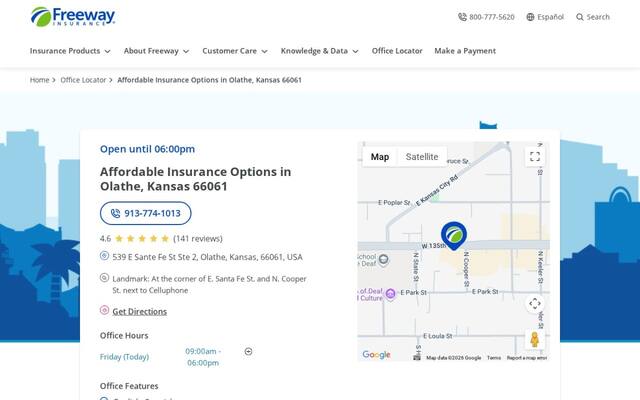Click the phone icon beside 800-777-5620
The image size is (640, 400).
pyautogui.click(x=462, y=17)
